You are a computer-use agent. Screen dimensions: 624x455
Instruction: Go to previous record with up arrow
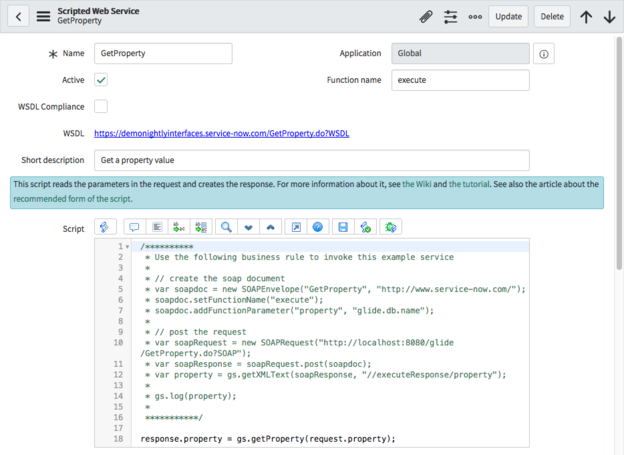[586, 17]
